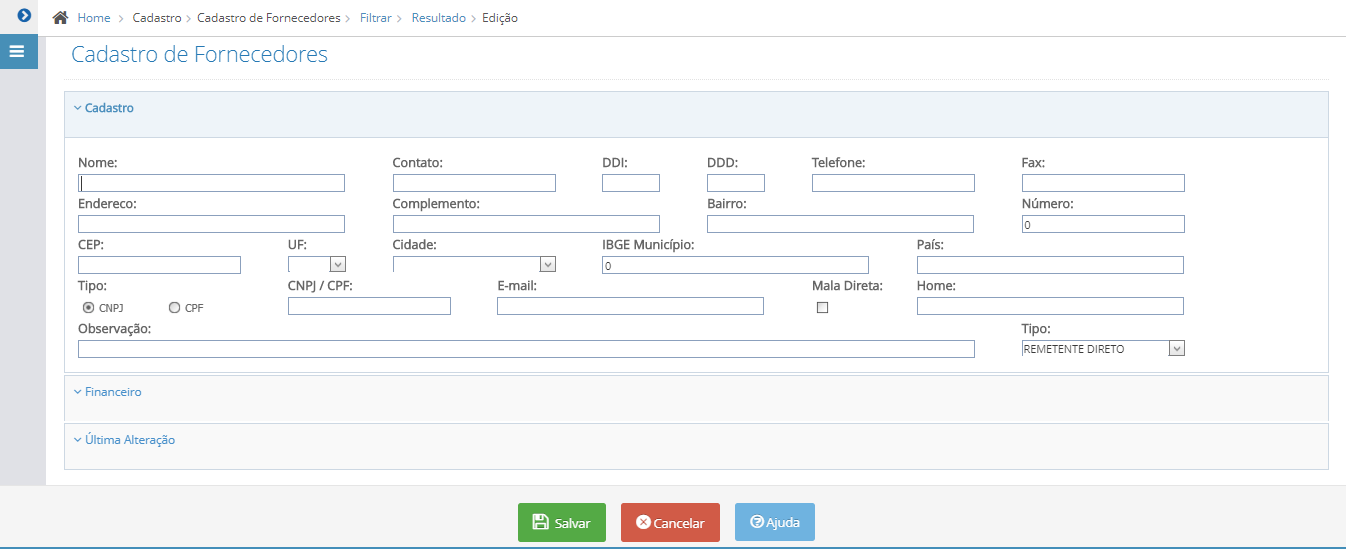This screenshot has width=1346, height=549.
Task: Click the Cadastro de Fornecedores page title
Action: 200,54
